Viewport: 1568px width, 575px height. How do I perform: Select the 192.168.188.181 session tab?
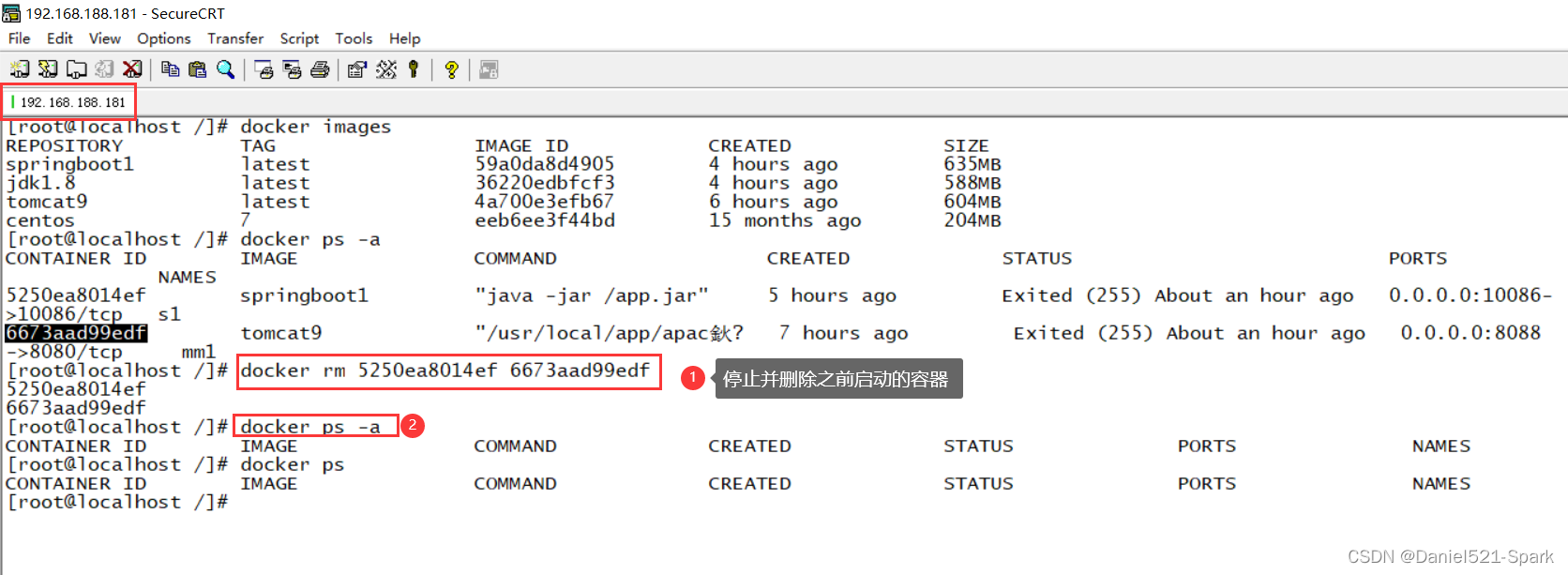(x=71, y=102)
